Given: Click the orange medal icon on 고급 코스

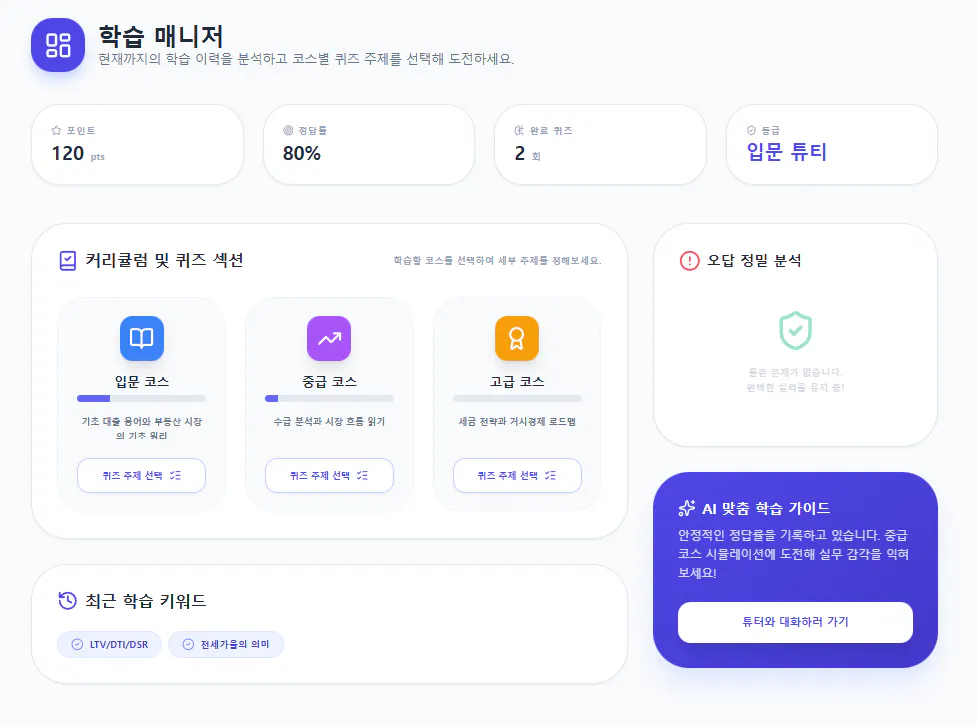Looking at the screenshot, I should click(x=516, y=338).
